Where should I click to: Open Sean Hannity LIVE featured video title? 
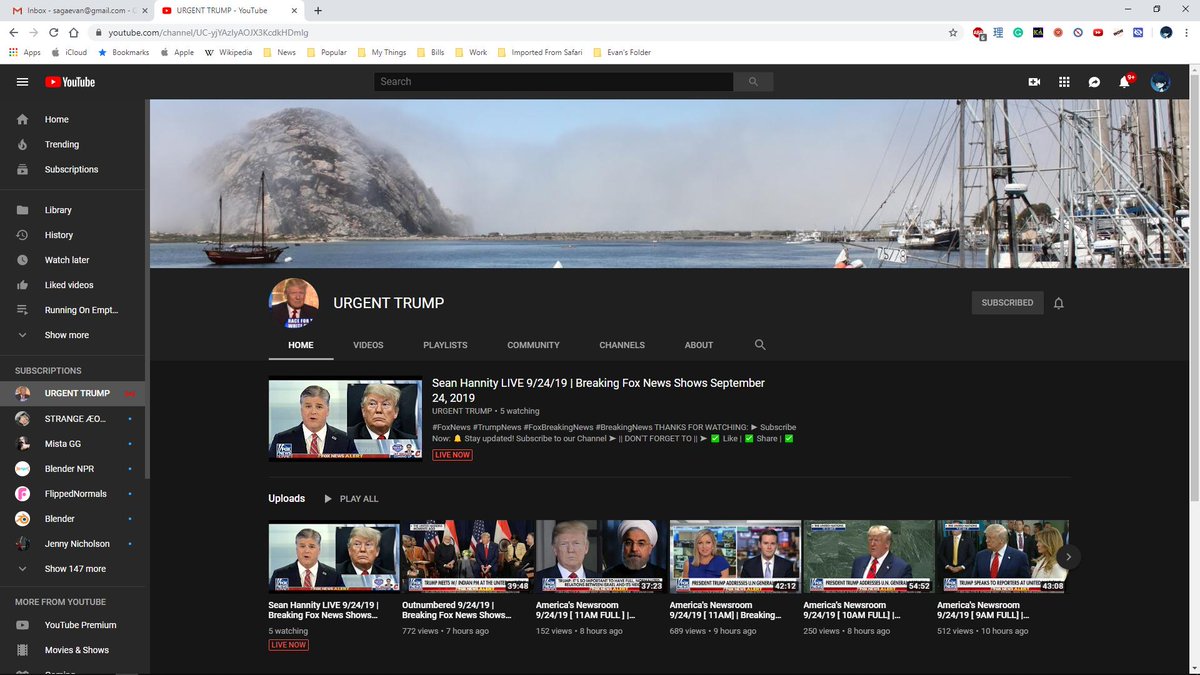coord(598,390)
